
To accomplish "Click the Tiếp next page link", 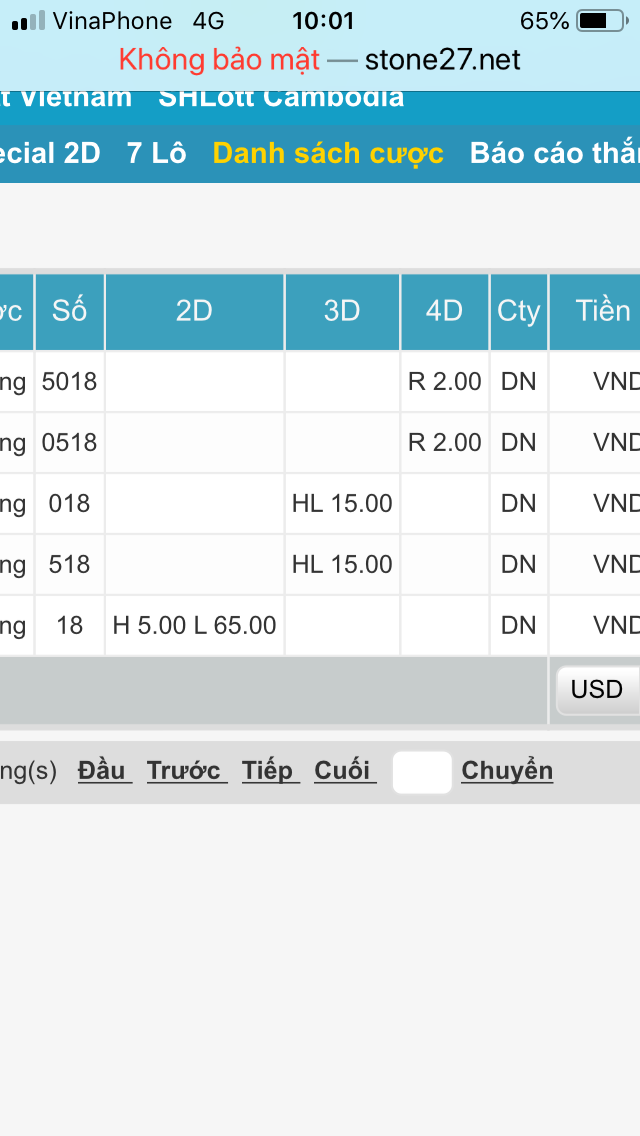I will 270,771.
